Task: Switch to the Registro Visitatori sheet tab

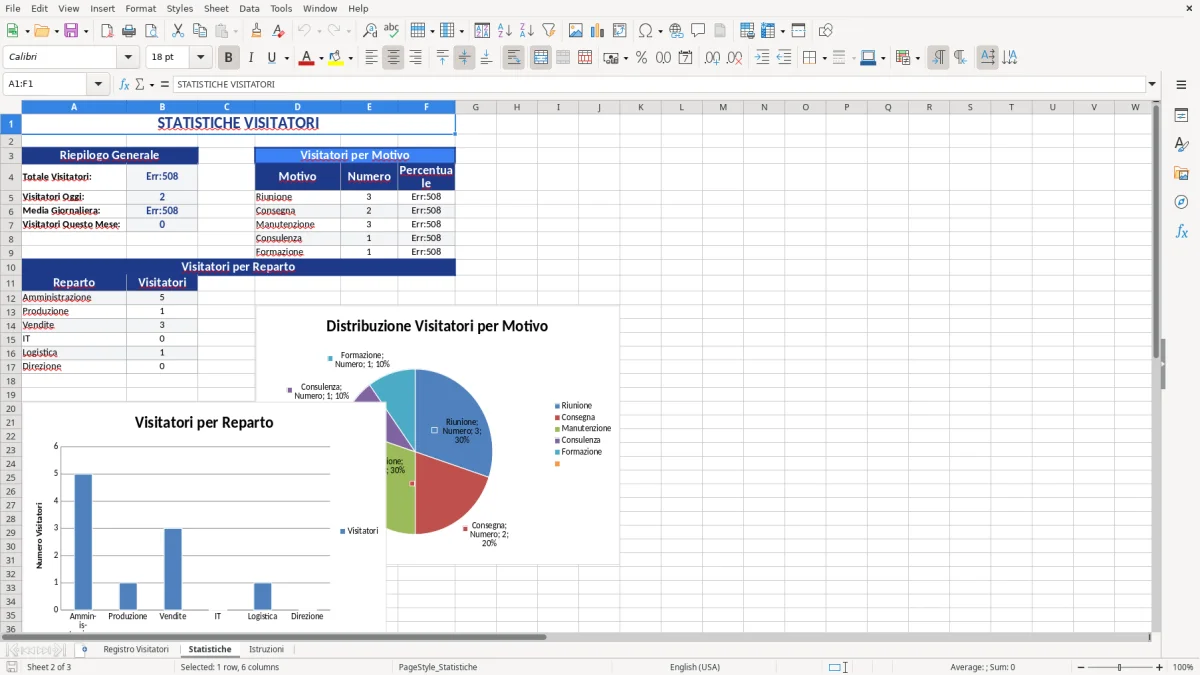Action: (135, 649)
